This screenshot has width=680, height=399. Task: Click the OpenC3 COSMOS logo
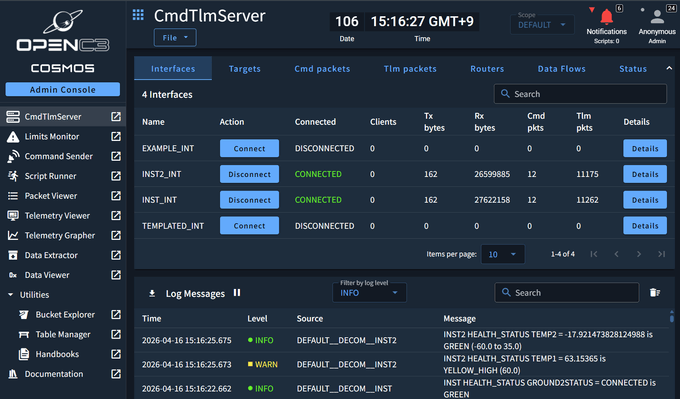(x=63, y=41)
